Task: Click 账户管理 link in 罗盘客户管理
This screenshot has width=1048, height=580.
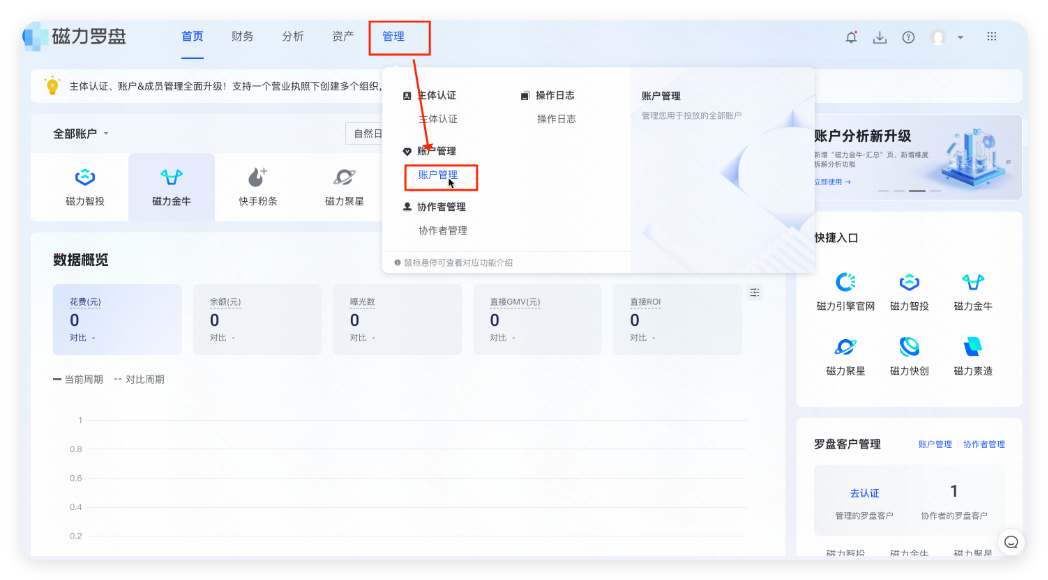Action: point(934,444)
